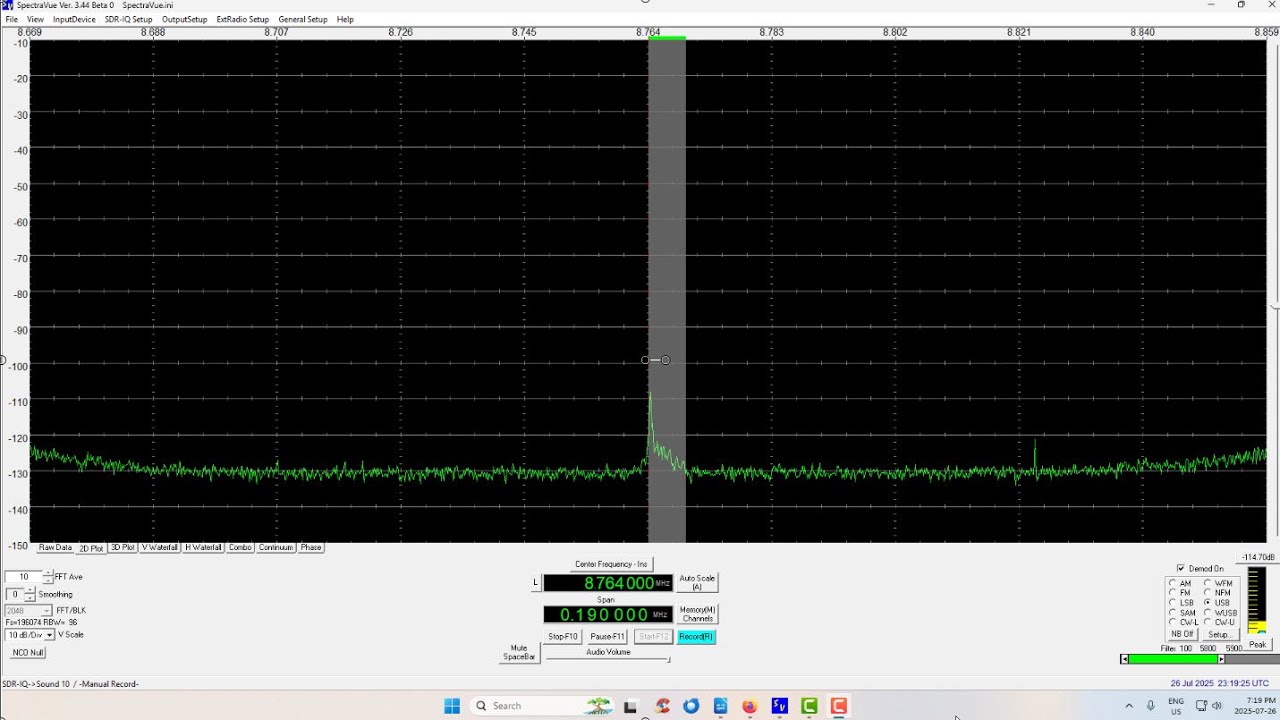1280x720 pixels.
Task: Click filter bar left arrow handle
Action: 1124,659
